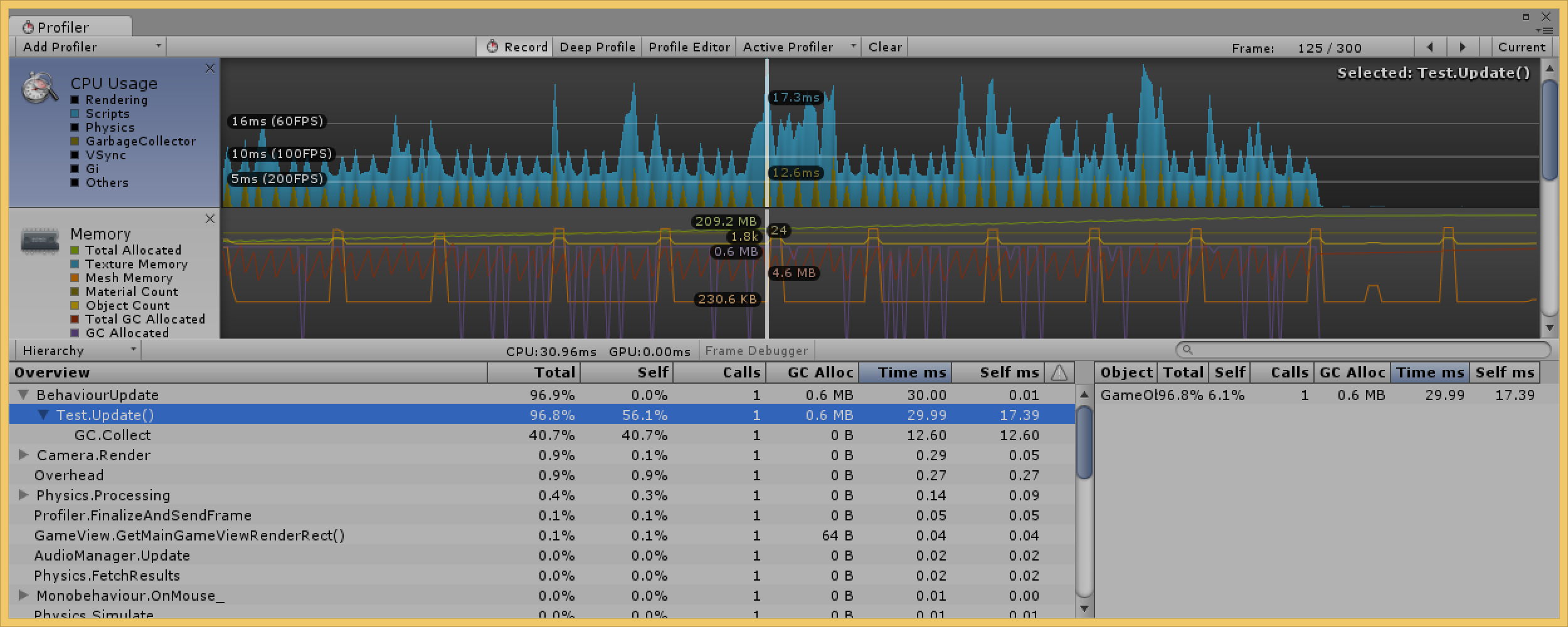The image size is (1568, 627).
Task: Open the window options menu icon
Action: click(1544, 31)
